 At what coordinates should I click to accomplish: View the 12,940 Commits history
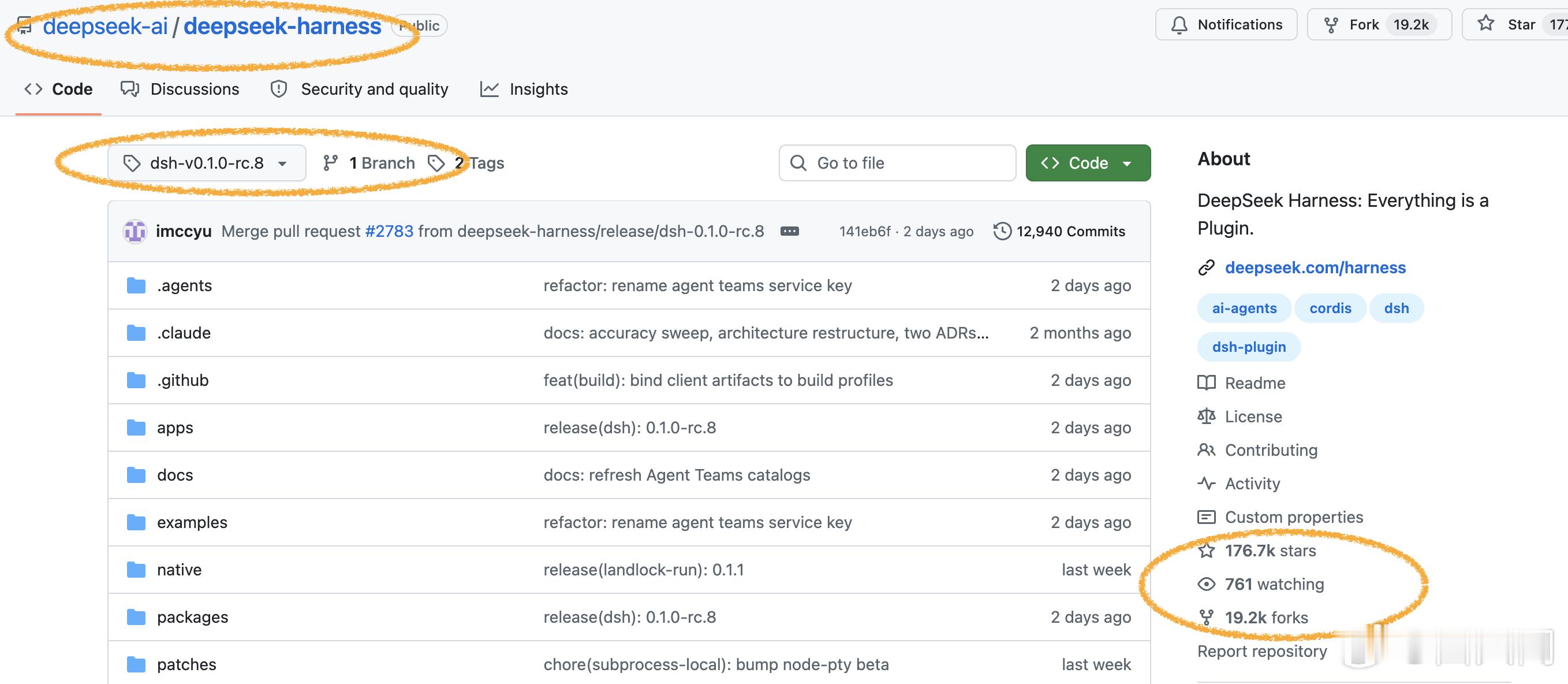click(x=1059, y=232)
